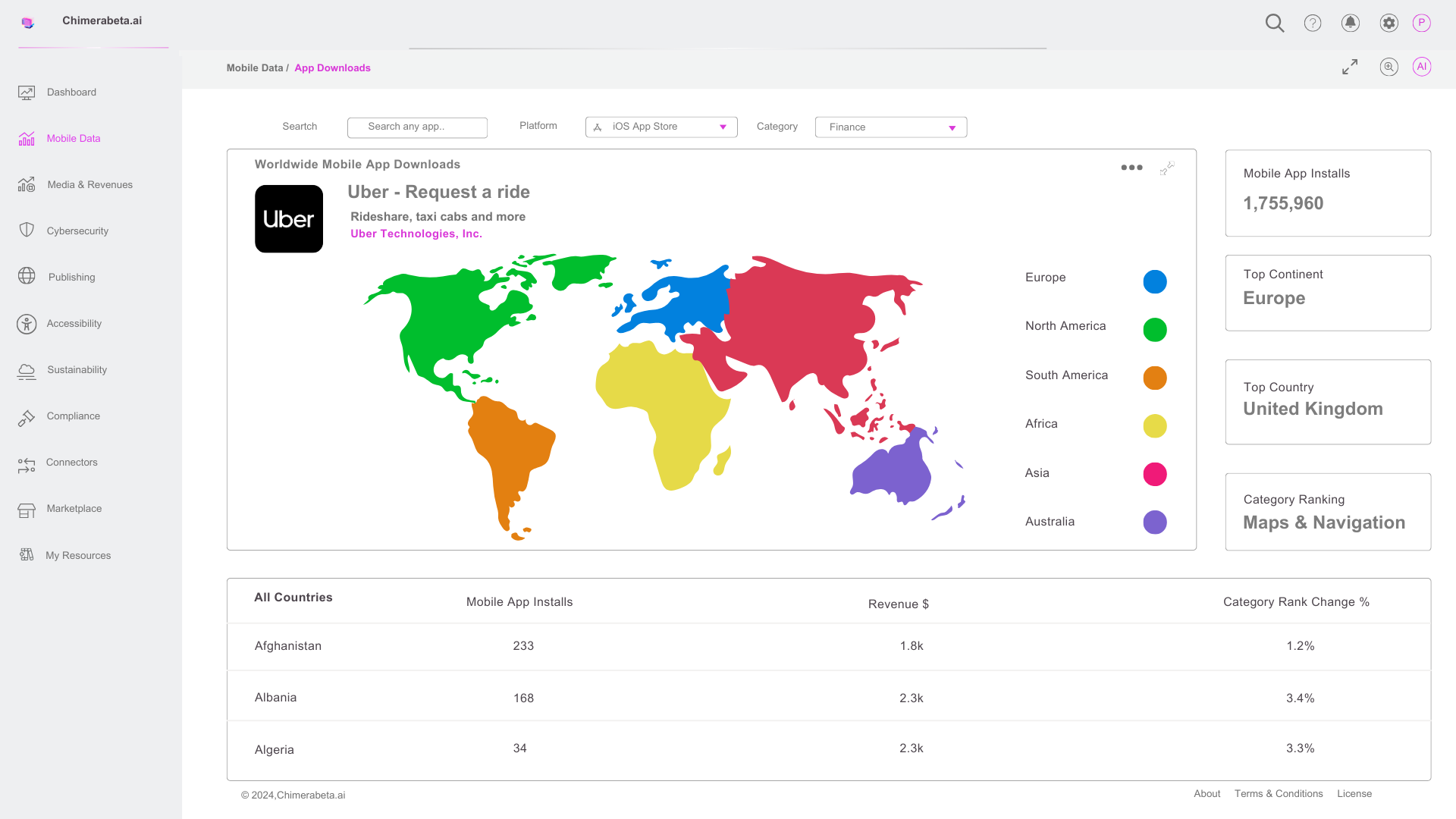Open the Marketplace menu item
The image size is (1456, 819).
pyautogui.click(x=74, y=509)
